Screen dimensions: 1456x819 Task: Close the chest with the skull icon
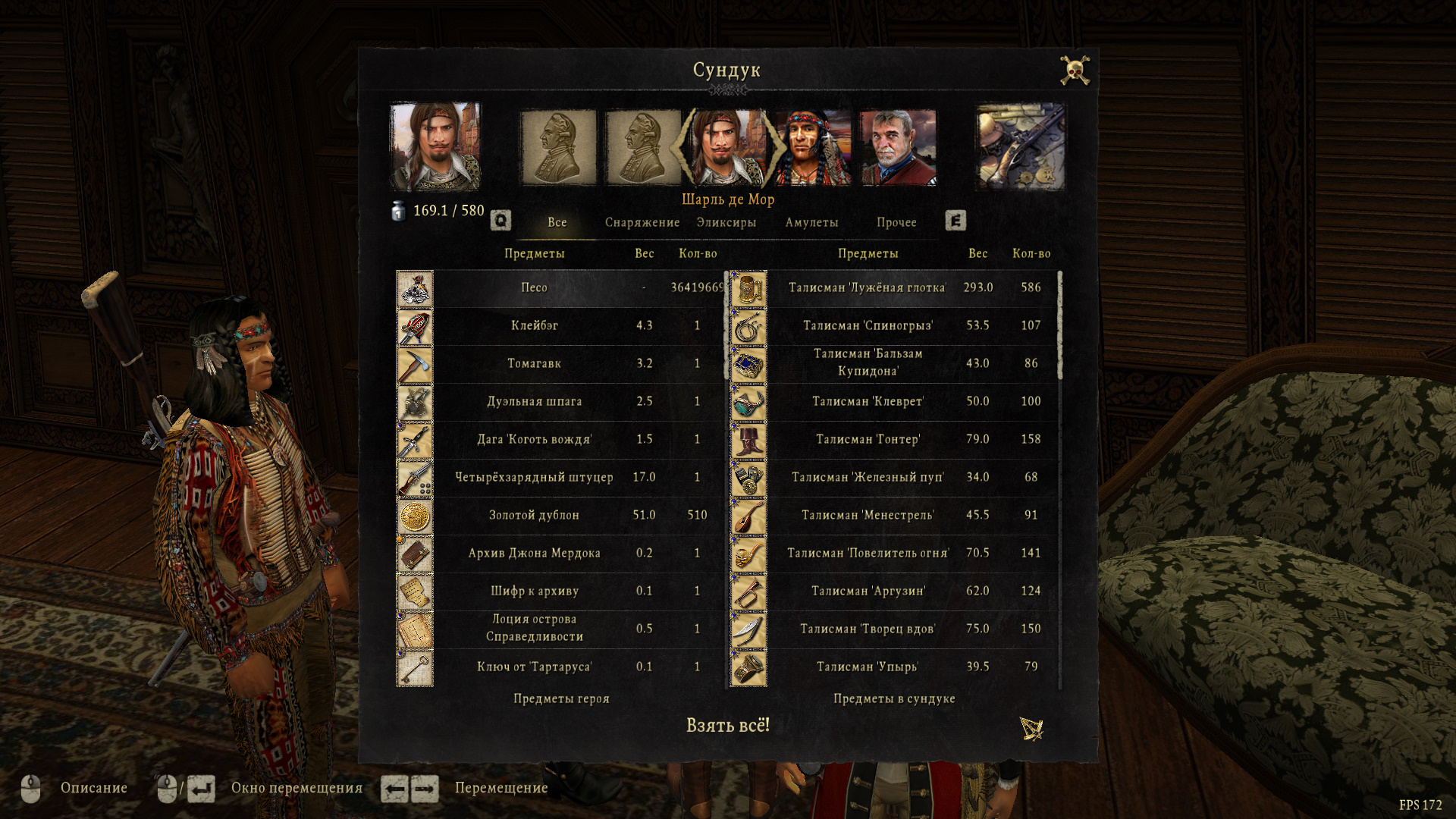click(1075, 71)
